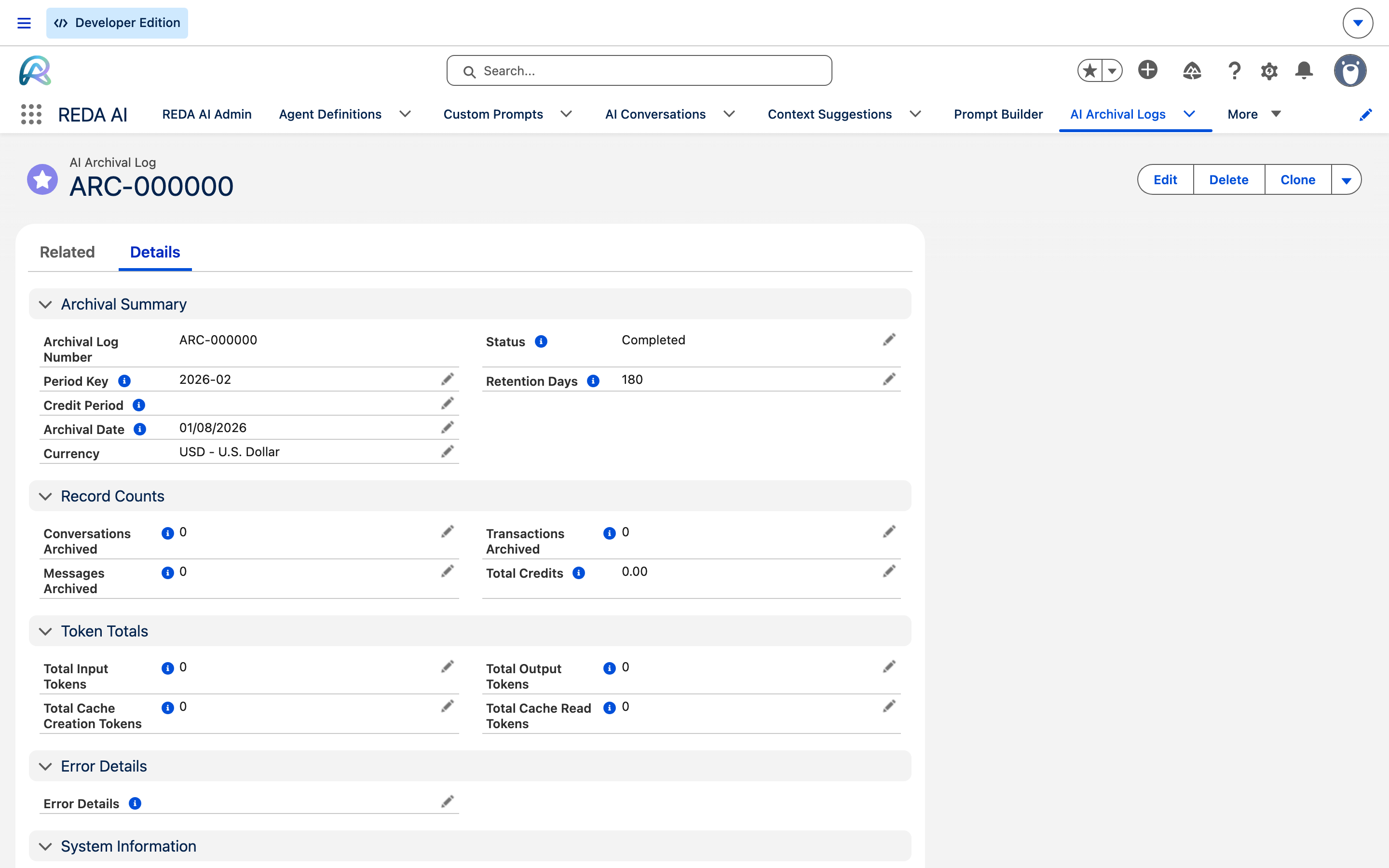Collapse the Archival Summary section

click(45, 304)
